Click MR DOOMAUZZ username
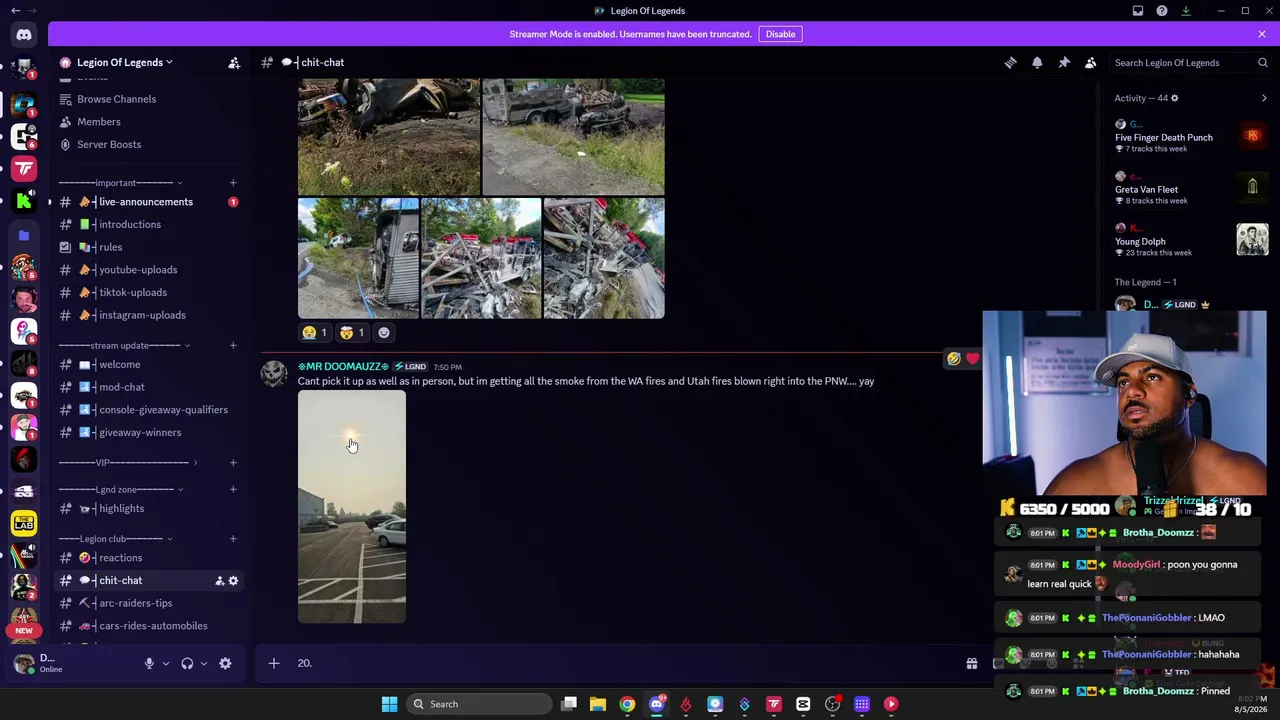Screen dimensions: 1280x720 pyautogui.click(x=343, y=367)
